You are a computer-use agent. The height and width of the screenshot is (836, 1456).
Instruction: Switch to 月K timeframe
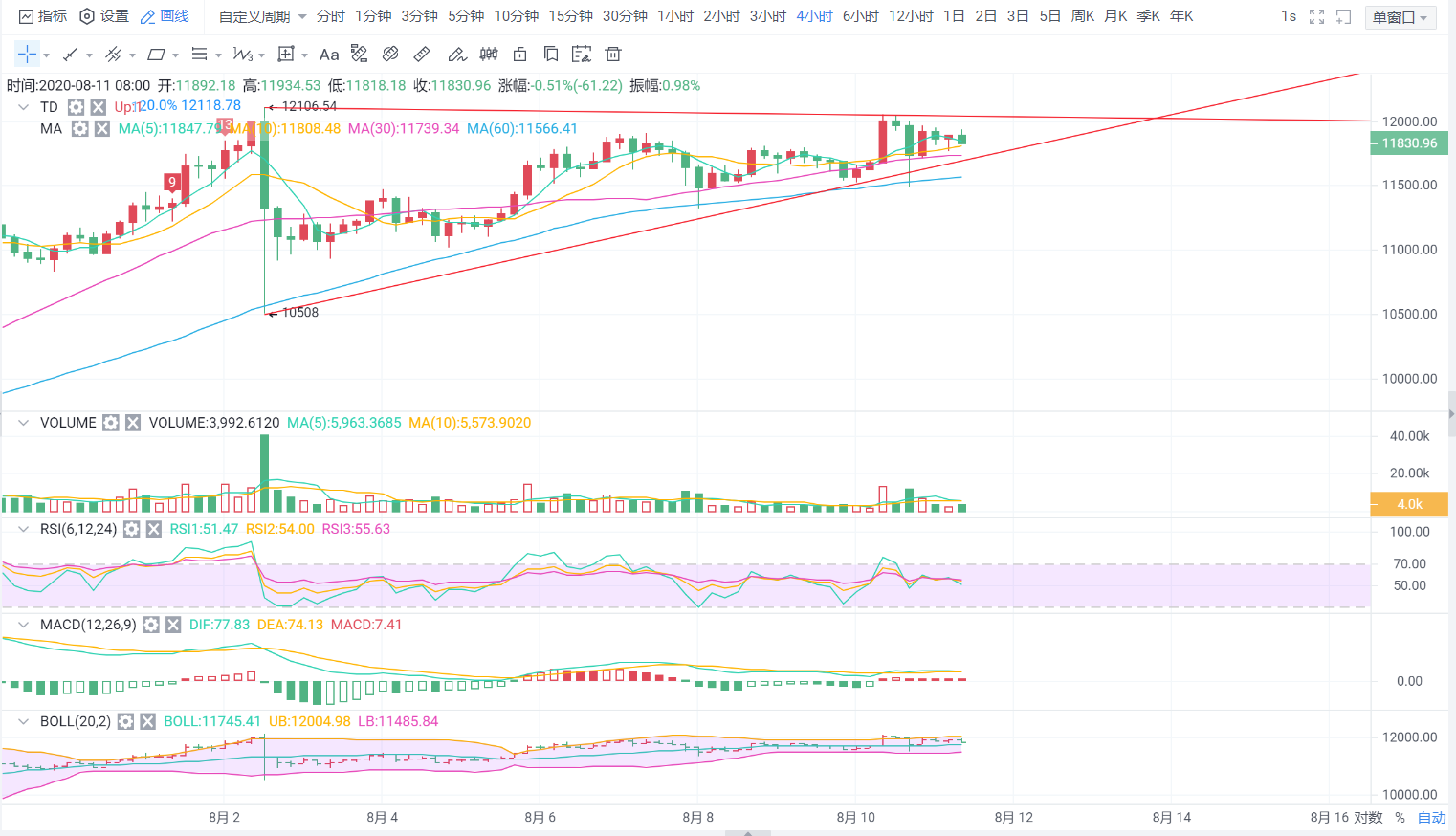click(1115, 16)
